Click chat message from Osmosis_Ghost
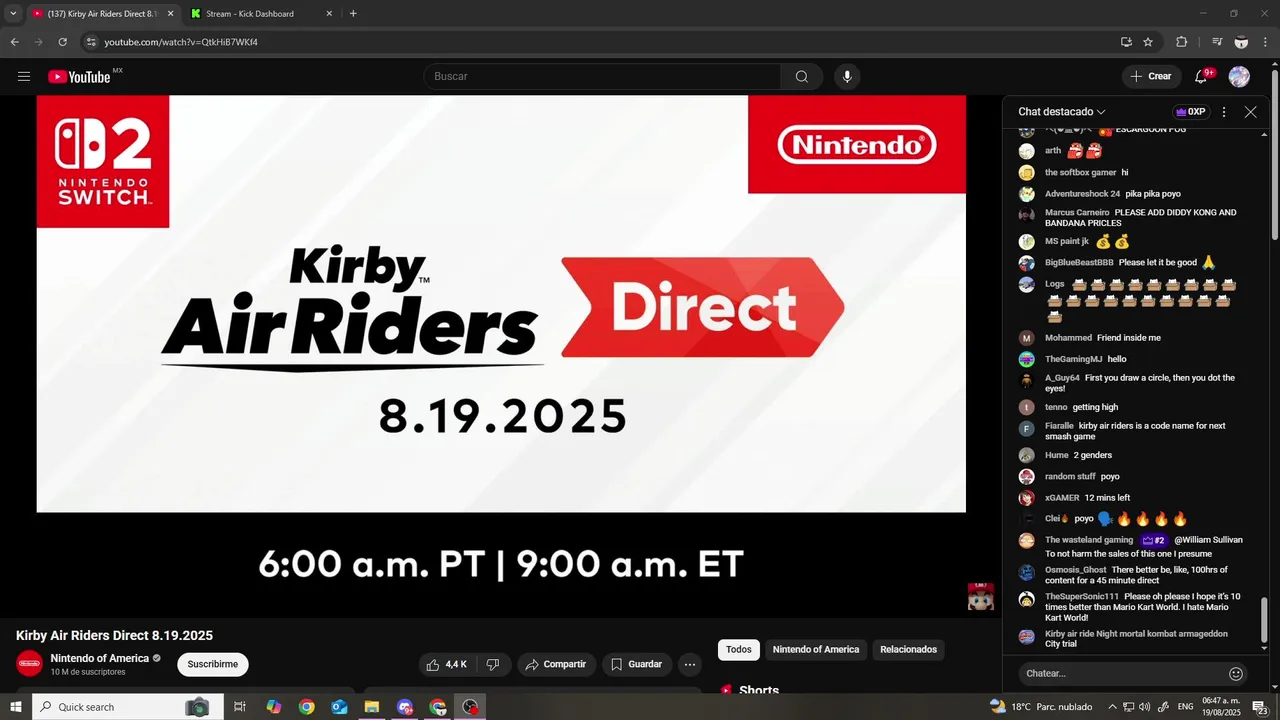The image size is (1280, 720). pyautogui.click(x=1142, y=575)
